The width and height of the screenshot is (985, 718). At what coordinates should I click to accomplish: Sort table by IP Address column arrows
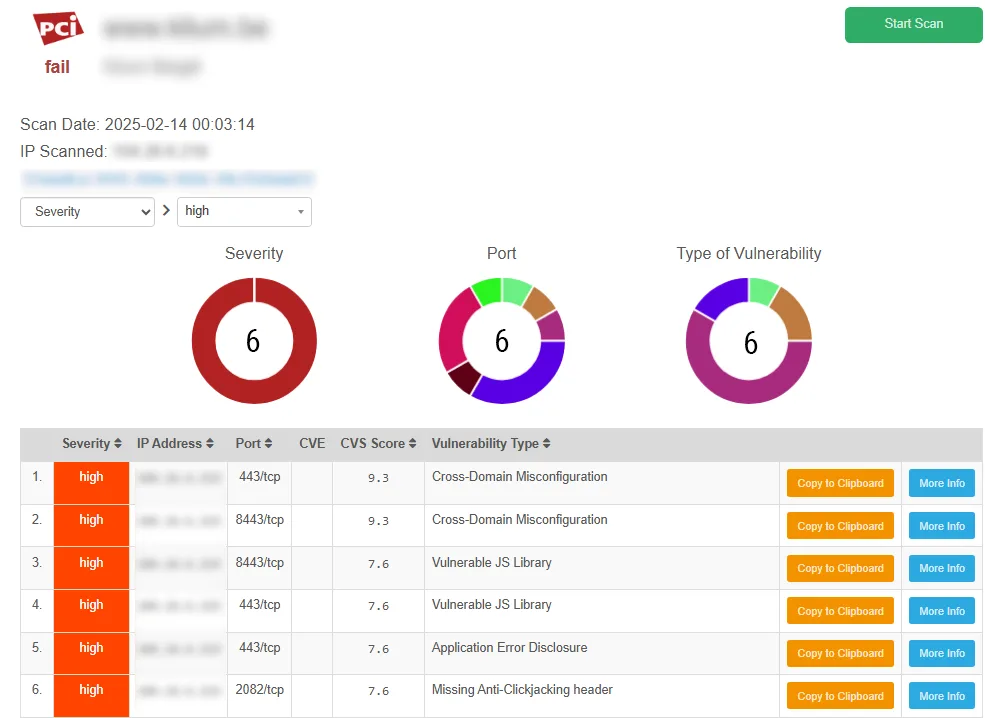pyautogui.click(x=210, y=444)
